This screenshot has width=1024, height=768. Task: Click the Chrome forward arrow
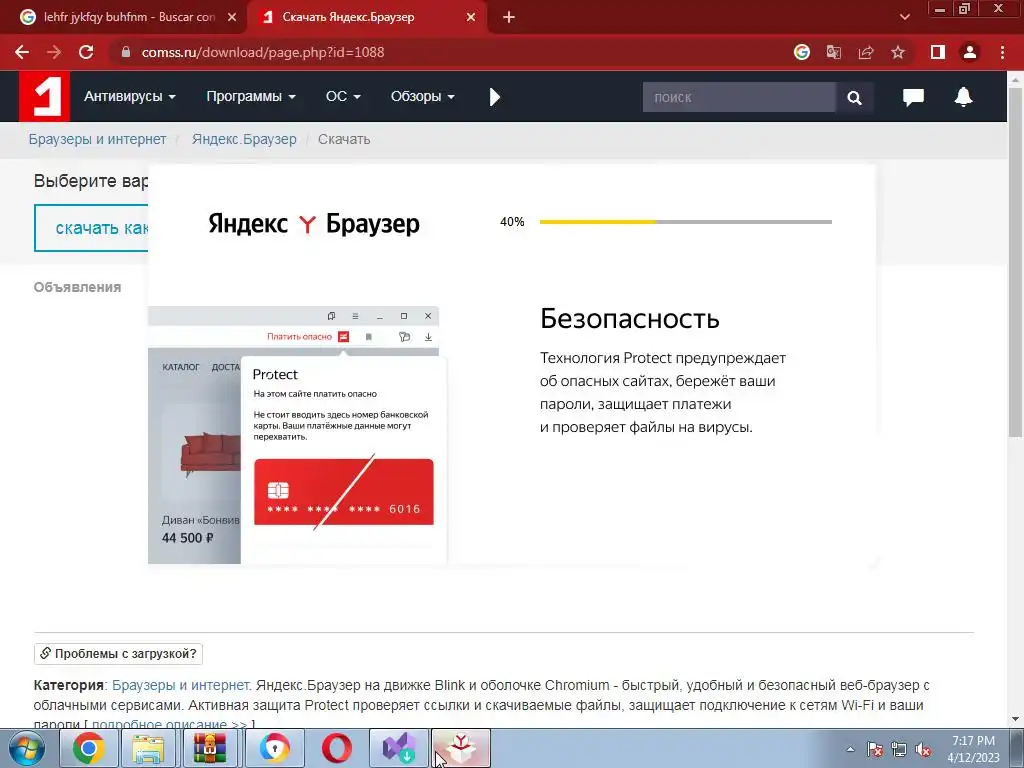click(x=54, y=52)
